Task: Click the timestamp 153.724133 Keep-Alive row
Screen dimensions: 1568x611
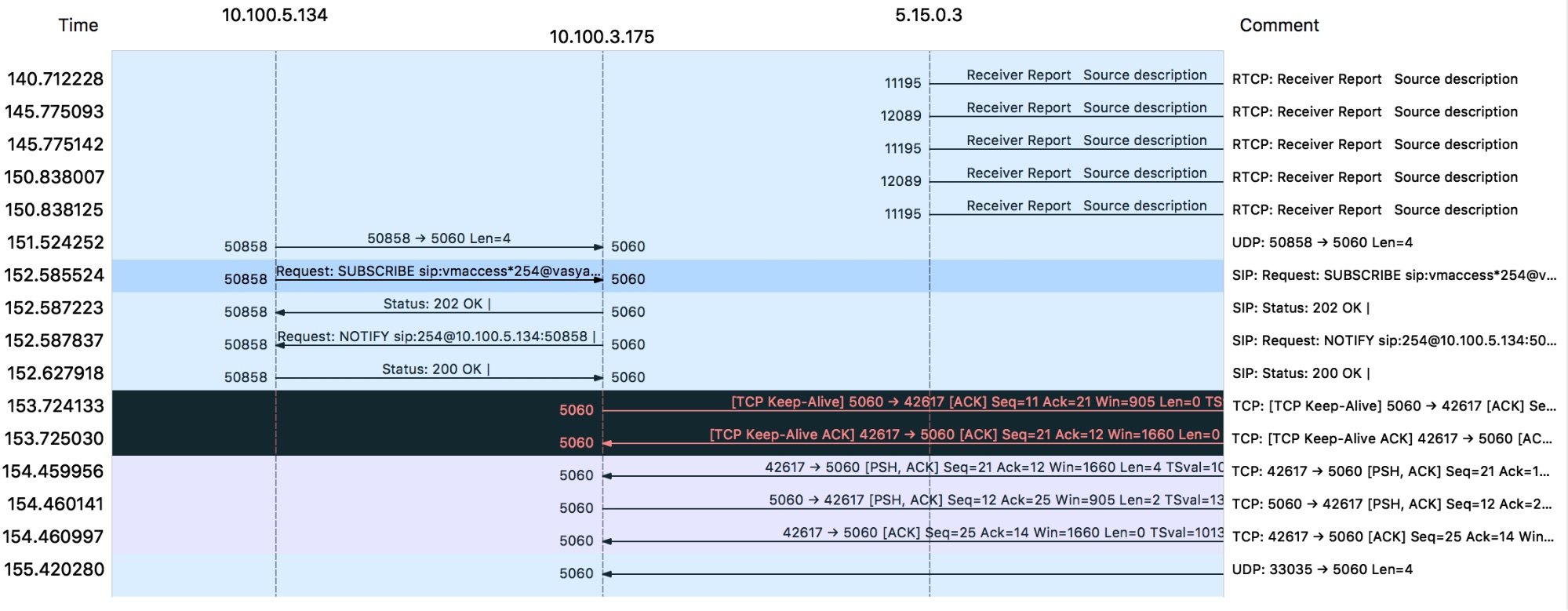Action: (x=55, y=406)
